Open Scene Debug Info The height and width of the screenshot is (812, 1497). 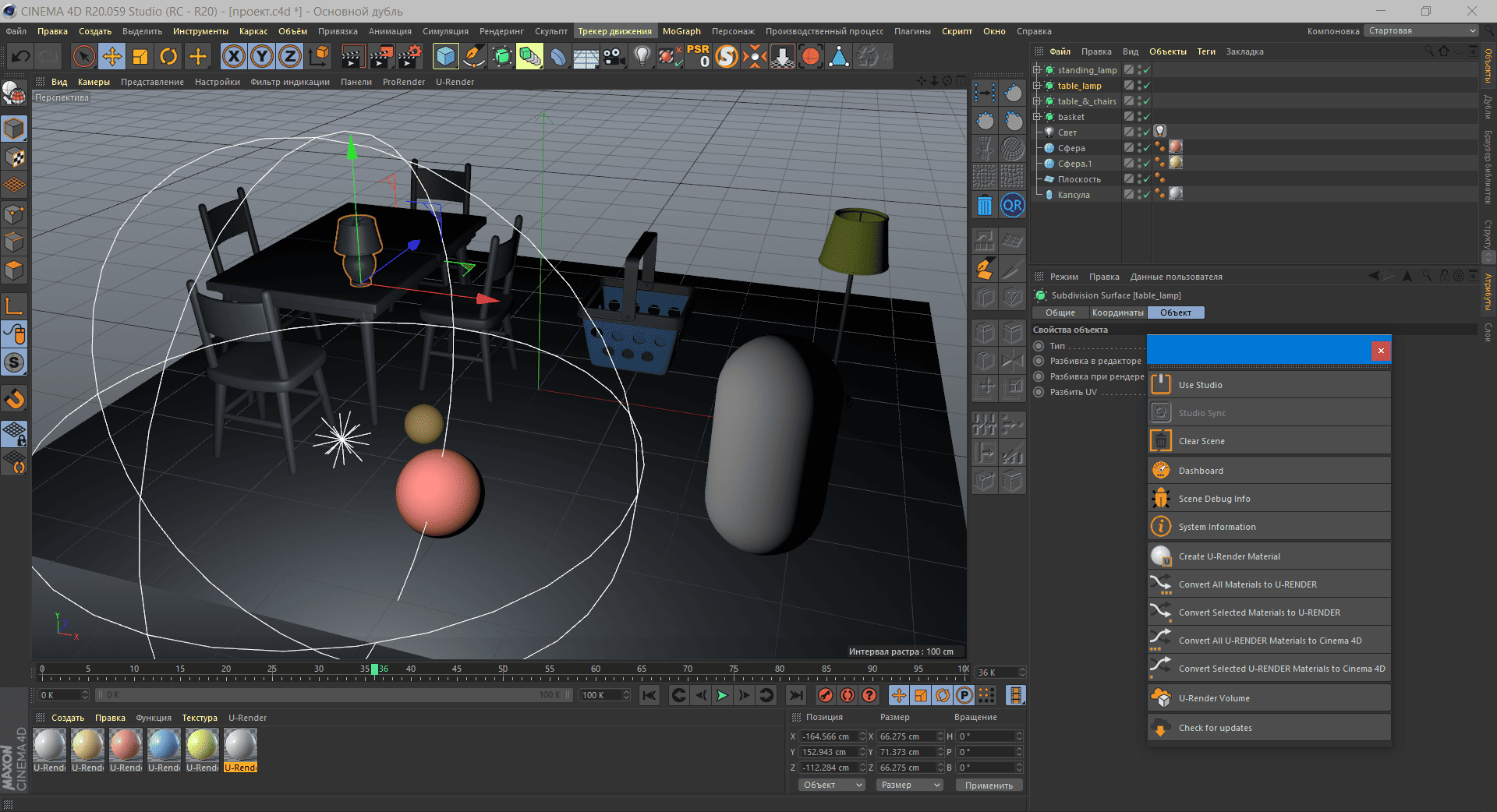click(x=1269, y=499)
